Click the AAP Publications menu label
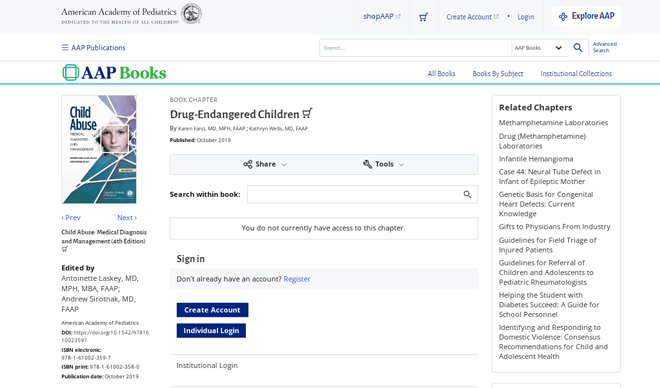Image resolution: width=660 pixels, height=388 pixels. tap(98, 48)
